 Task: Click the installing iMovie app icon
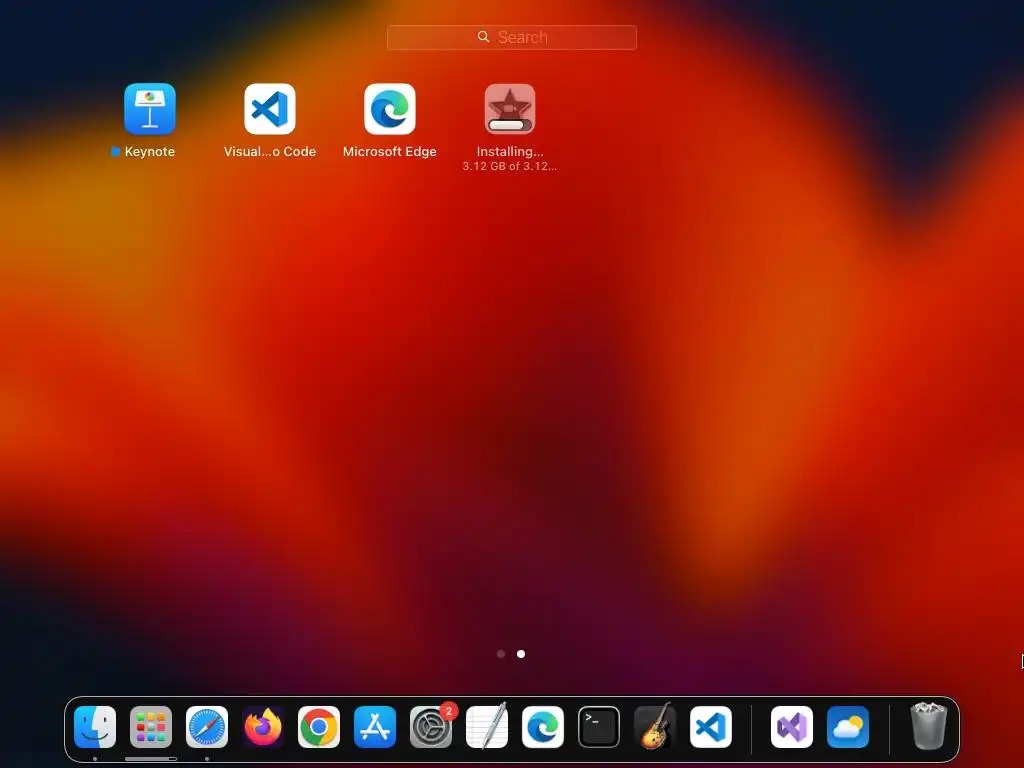coord(510,108)
